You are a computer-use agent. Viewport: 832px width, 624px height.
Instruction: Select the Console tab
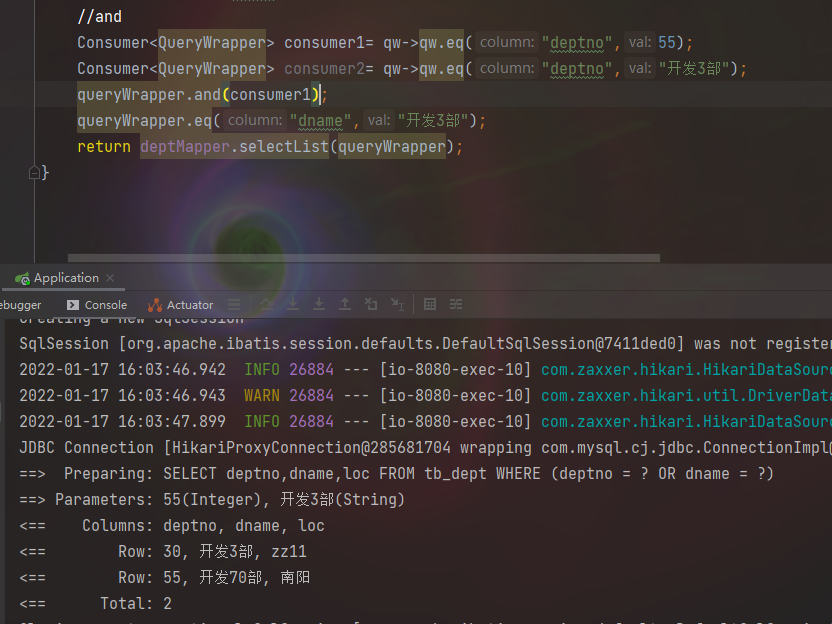click(97, 305)
